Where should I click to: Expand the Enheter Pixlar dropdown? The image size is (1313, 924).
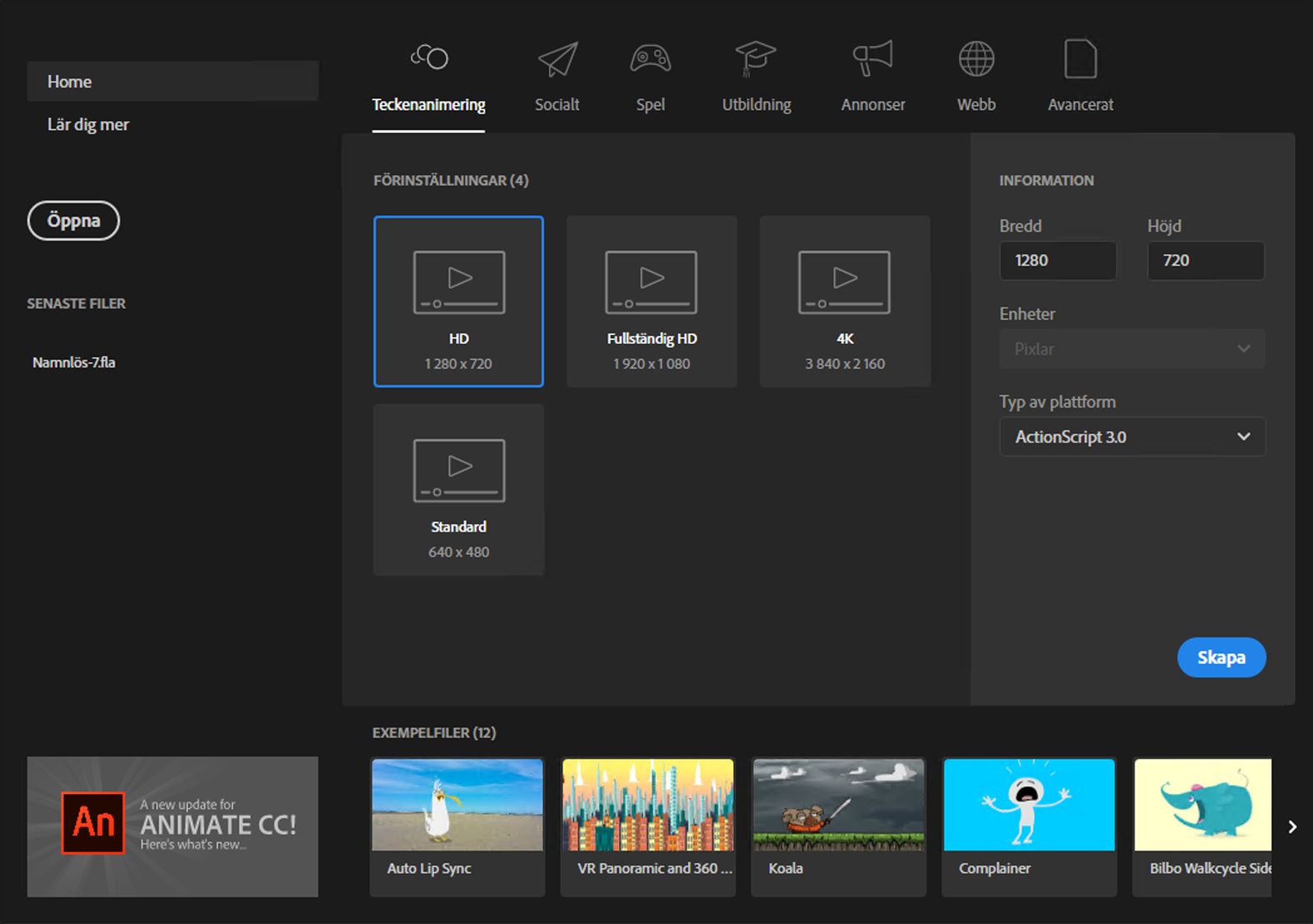pyautogui.click(x=1132, y=349)
